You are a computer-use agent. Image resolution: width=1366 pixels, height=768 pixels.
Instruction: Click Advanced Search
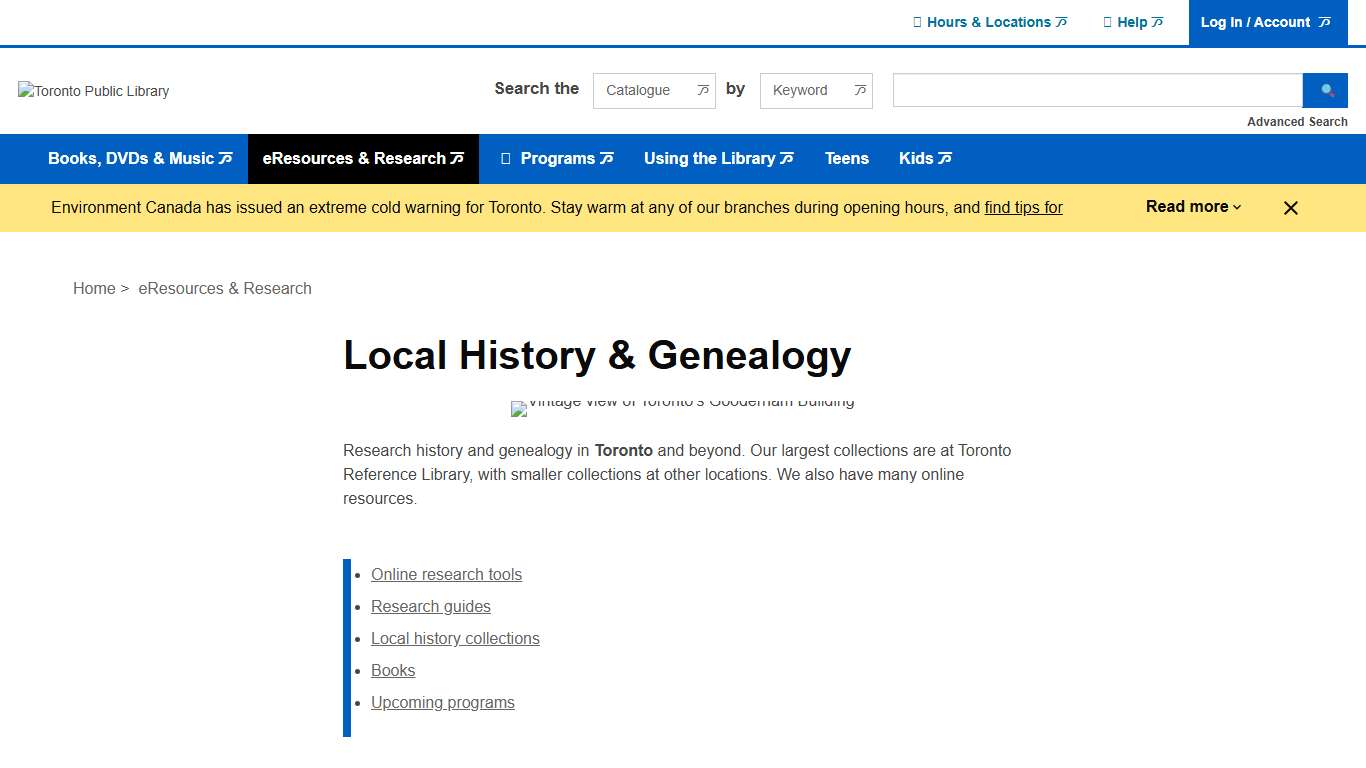pos(1297,121)
